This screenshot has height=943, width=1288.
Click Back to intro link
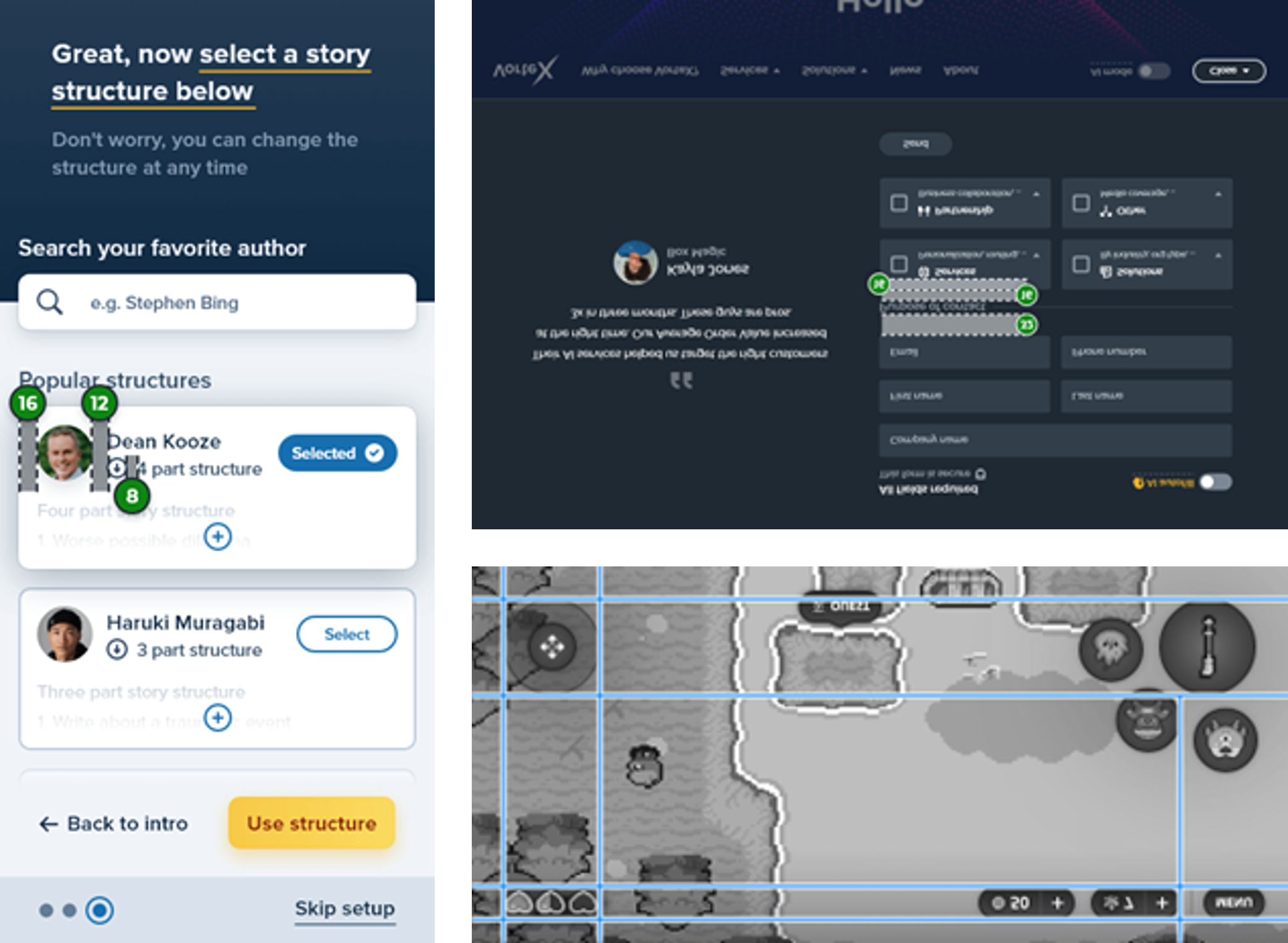[x=113, y=822]
